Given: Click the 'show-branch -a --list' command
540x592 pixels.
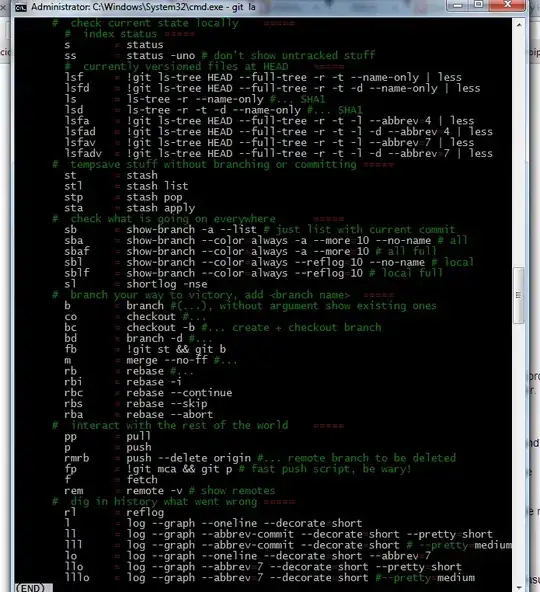Looking at the screenshot, I should point(191,230).
